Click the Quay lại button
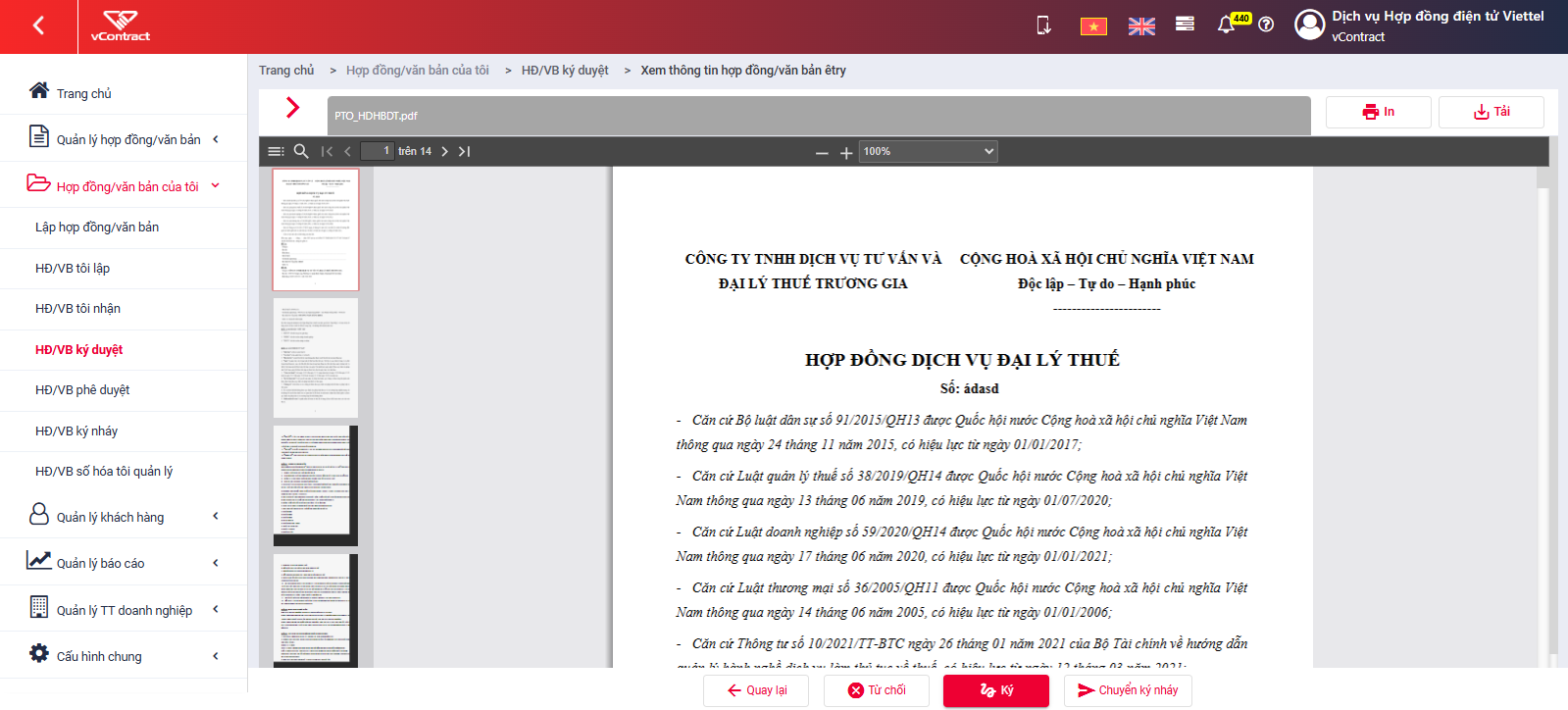 coord(756,690)
